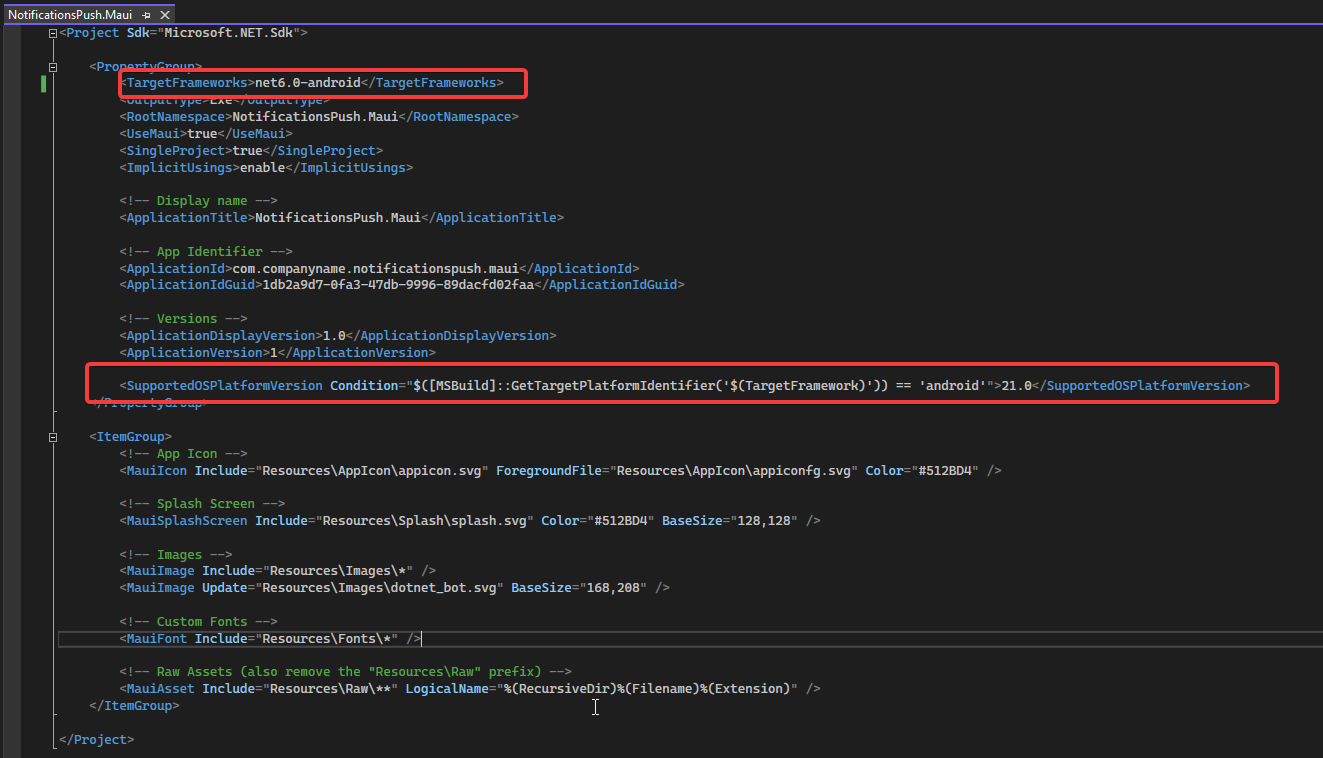Collapse the Project root element

(x=51, y=32)
